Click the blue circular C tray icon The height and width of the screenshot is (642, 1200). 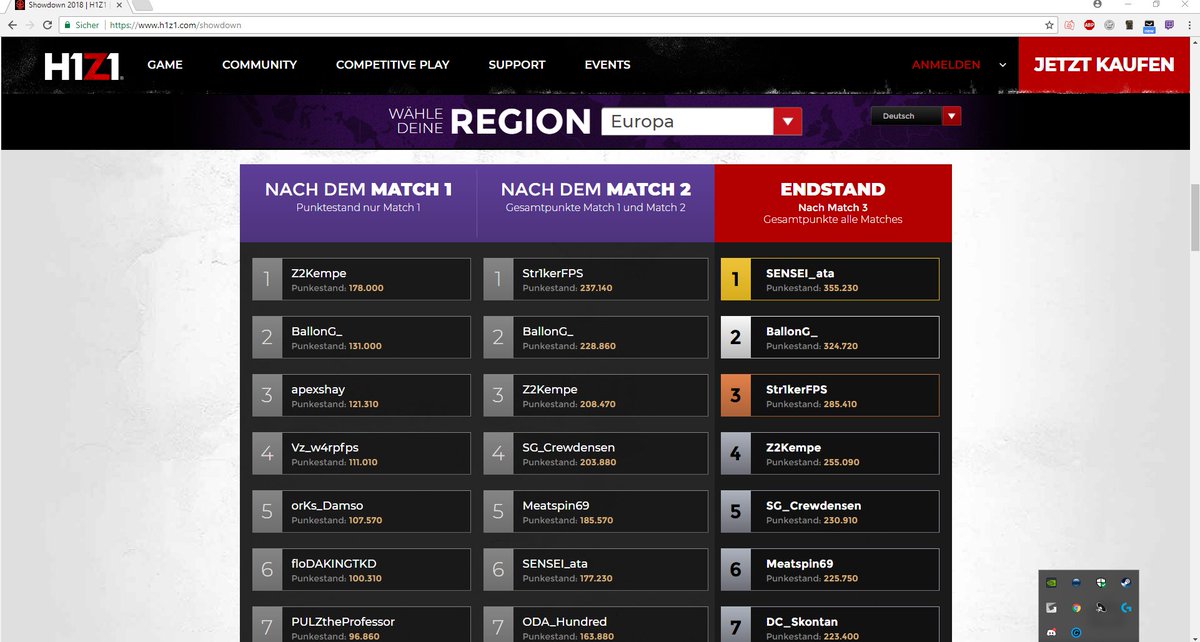[1075, 632]
